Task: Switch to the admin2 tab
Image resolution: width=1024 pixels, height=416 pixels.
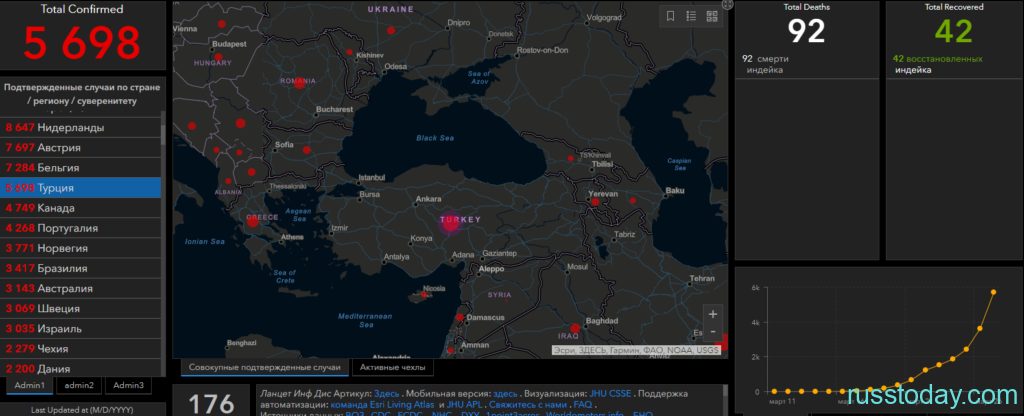Action: point(78,385)
